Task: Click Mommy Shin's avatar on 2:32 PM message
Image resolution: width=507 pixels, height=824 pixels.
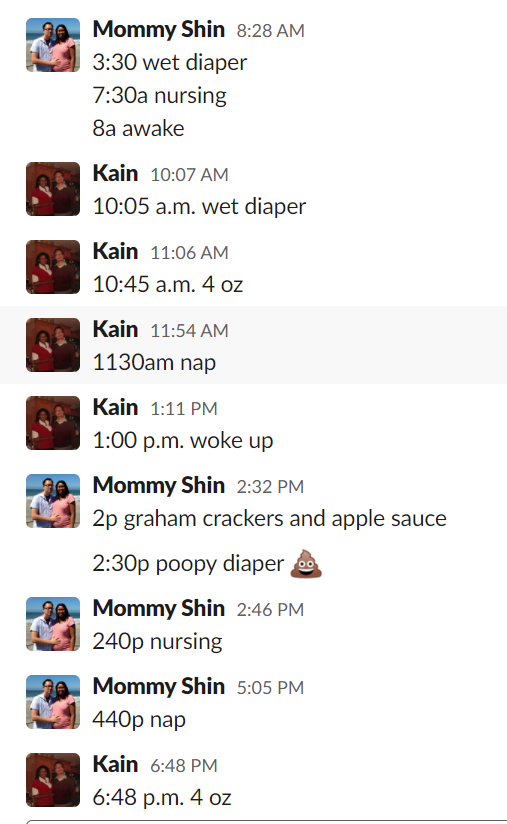Action: tap(53, 501)
